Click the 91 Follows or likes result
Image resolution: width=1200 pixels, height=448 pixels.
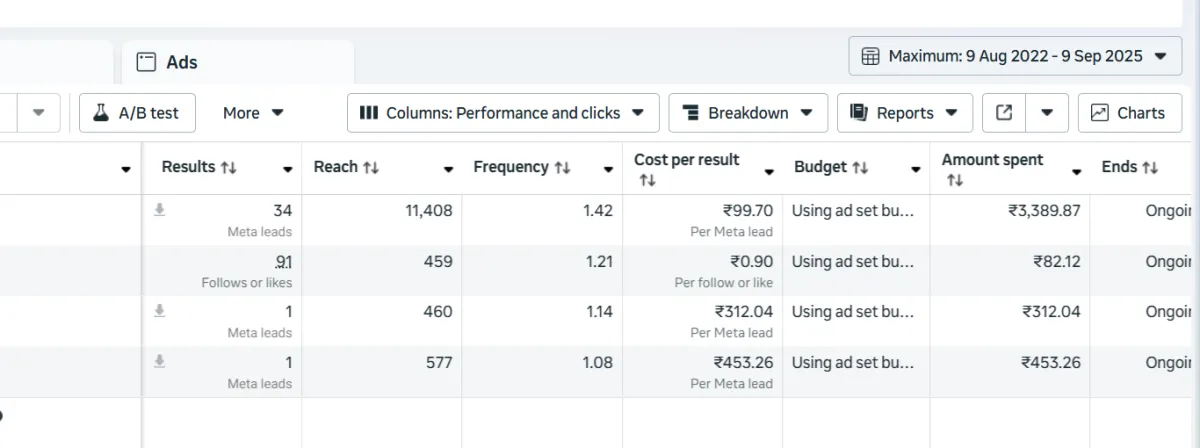click(x=283, y=262)
